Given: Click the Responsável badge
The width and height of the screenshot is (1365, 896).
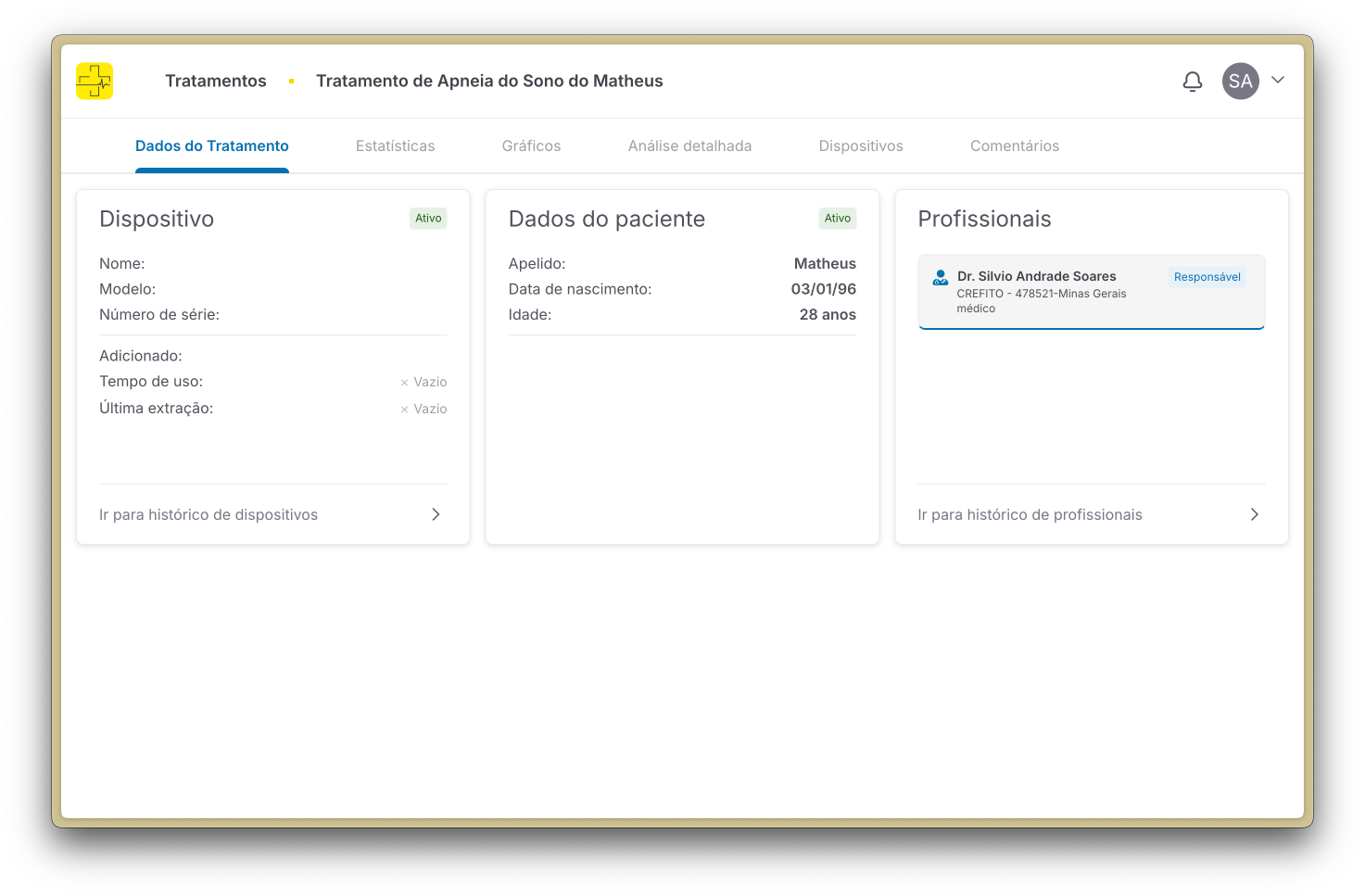Looking at the screenshot, I should (x=1207, y=277).
